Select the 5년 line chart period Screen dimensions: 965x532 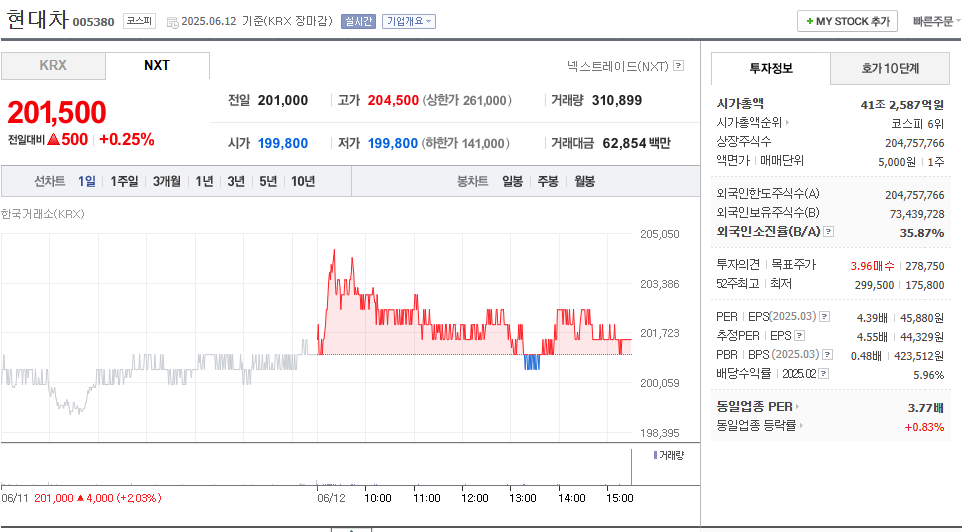268,181
